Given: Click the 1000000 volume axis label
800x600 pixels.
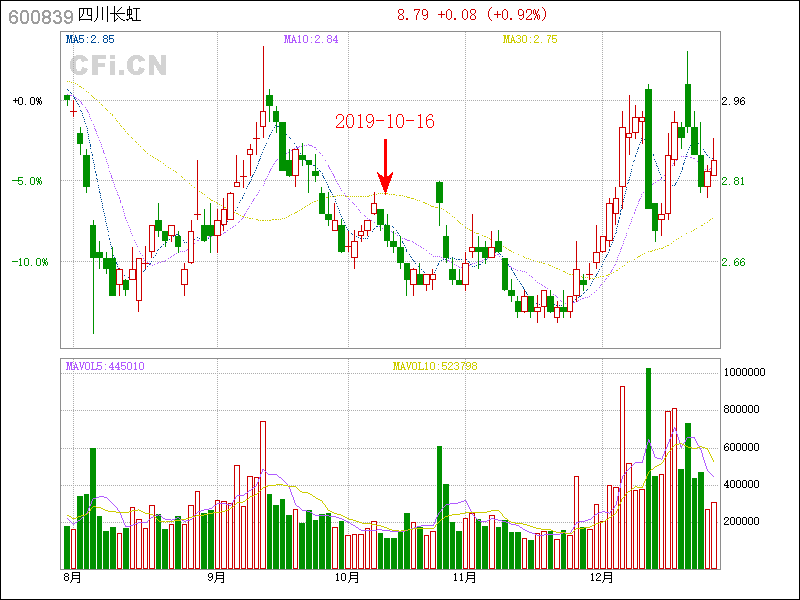Looking at the screenshot, I should 745,372.
